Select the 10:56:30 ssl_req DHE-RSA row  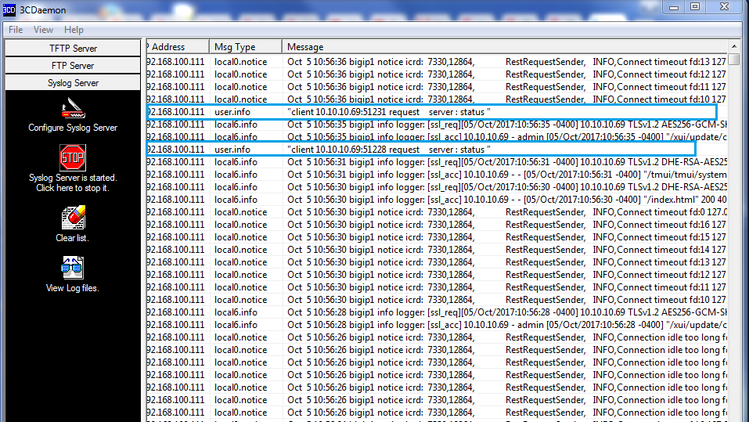(437, 187)
